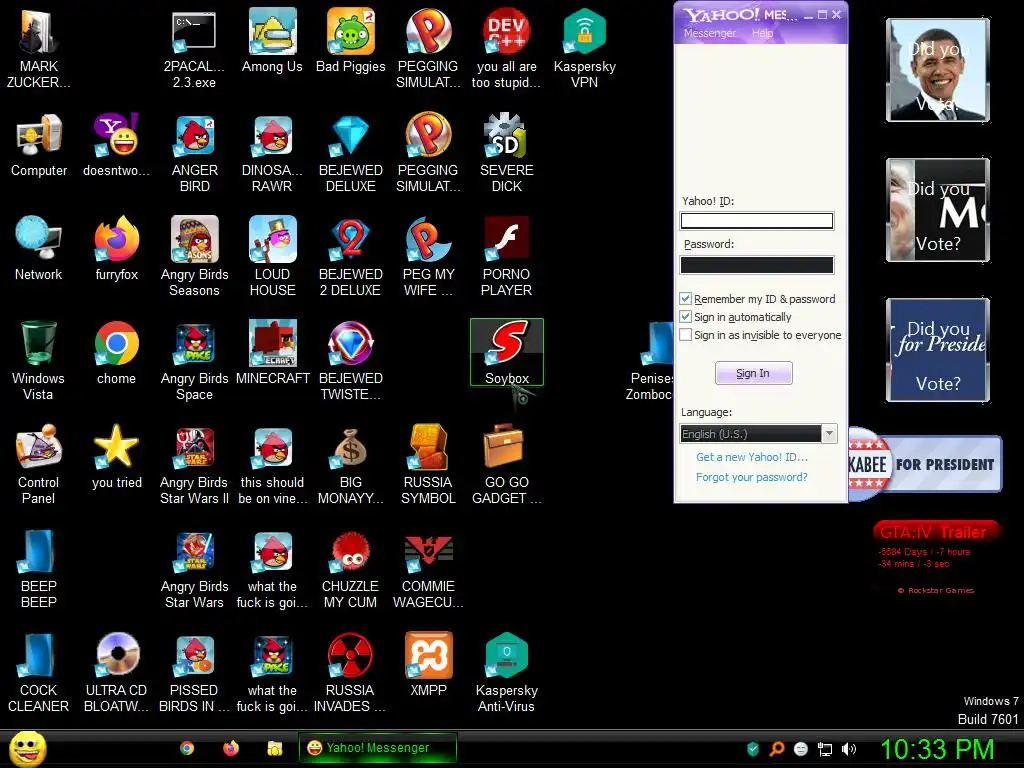The height and width of the screenshot is (768, 1024).
Task: Expand the Language dropdown arrow
Action: click(x=829, y=434)
